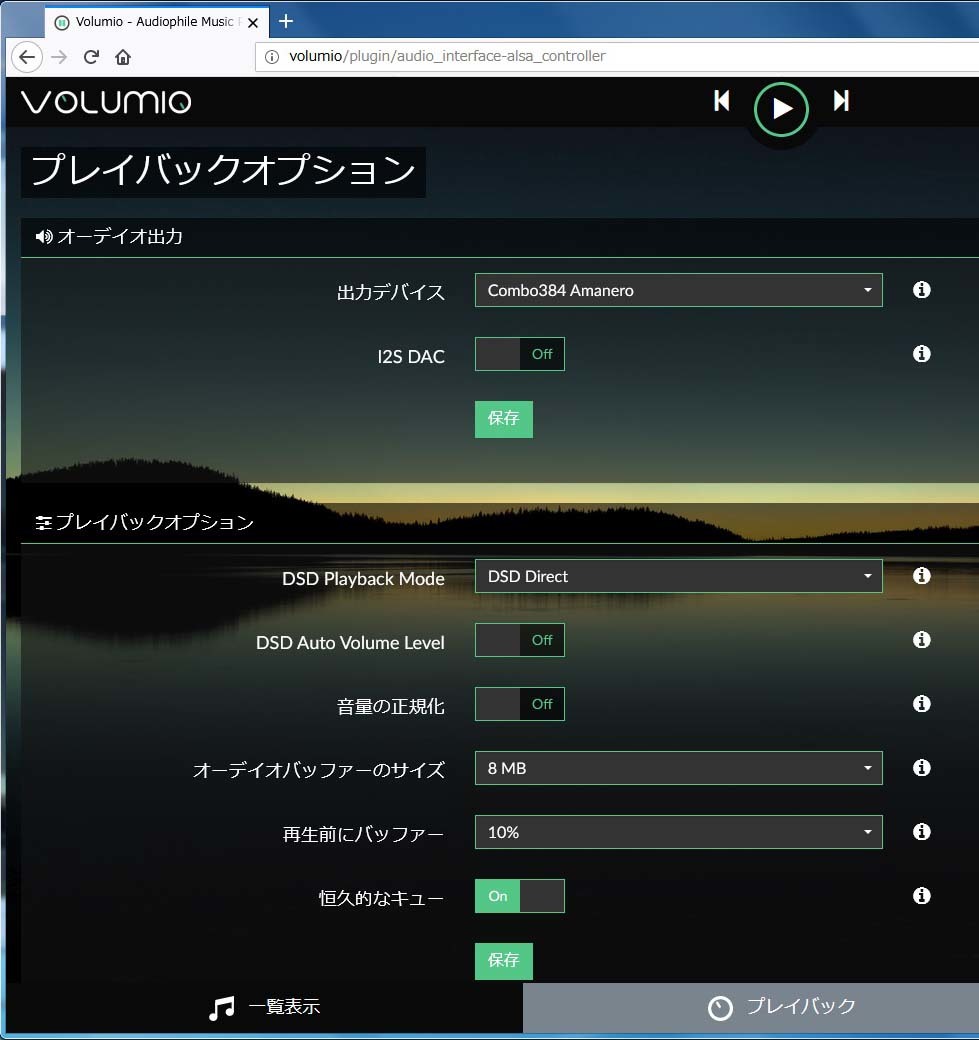Open info icon for DSD Playback Mode

(922, 576)
